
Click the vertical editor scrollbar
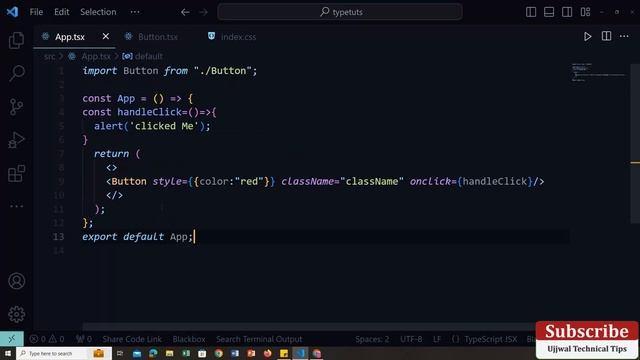click(635, 144)
